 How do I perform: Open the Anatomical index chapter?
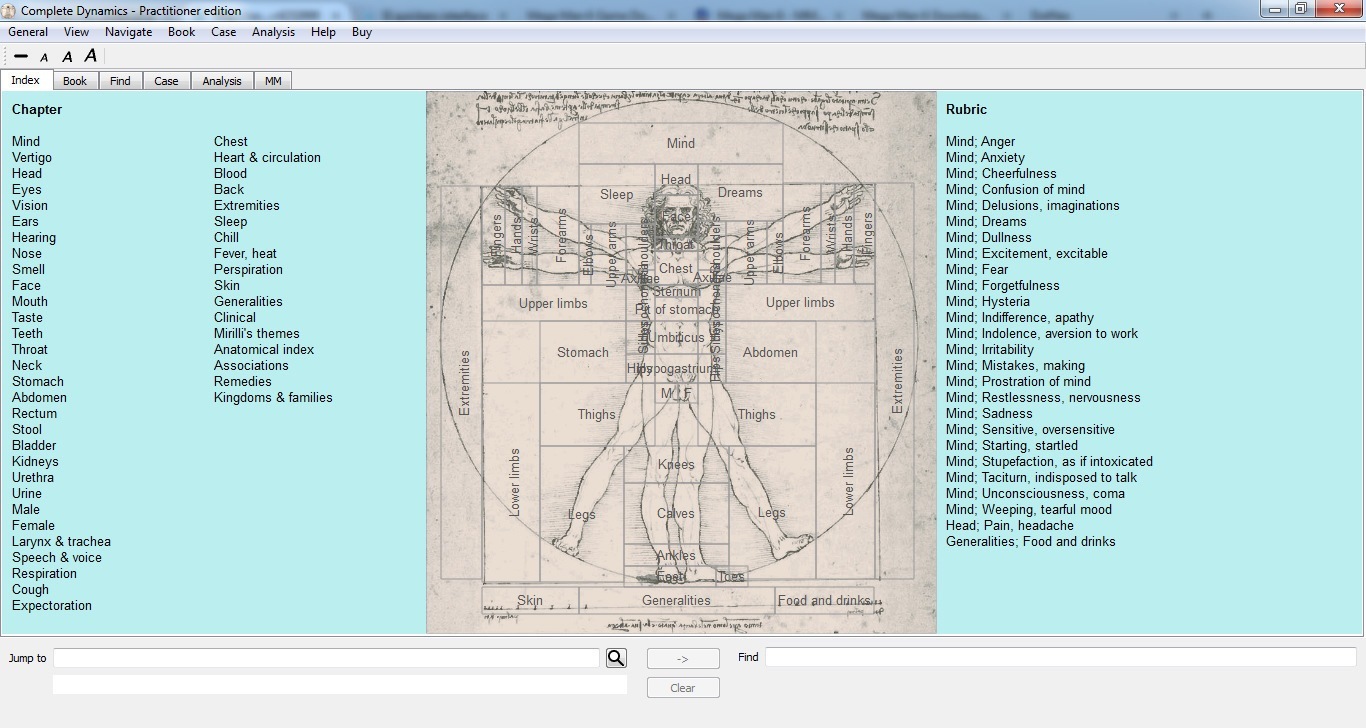(x=264, y=349)
